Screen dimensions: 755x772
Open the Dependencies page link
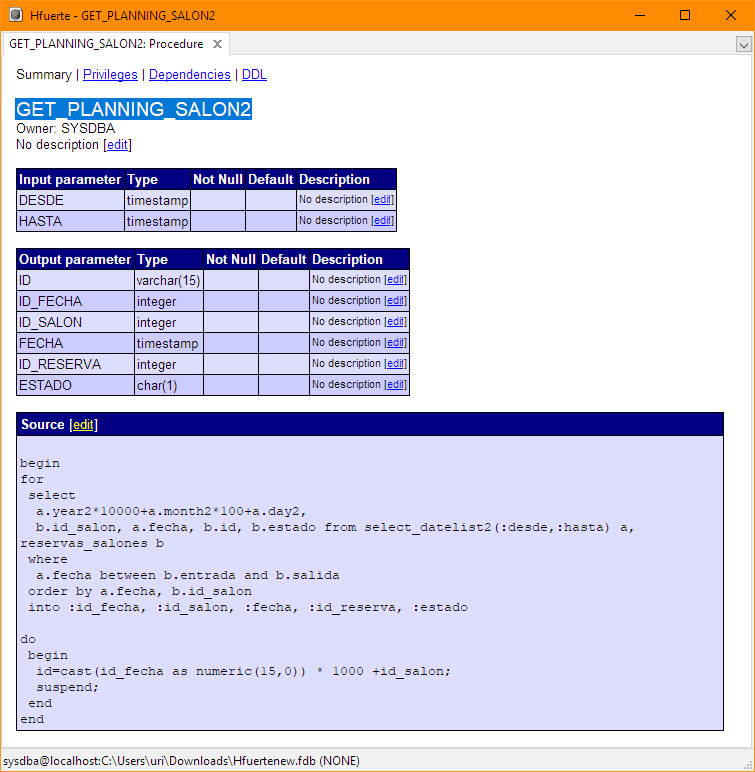pos(190,74)
